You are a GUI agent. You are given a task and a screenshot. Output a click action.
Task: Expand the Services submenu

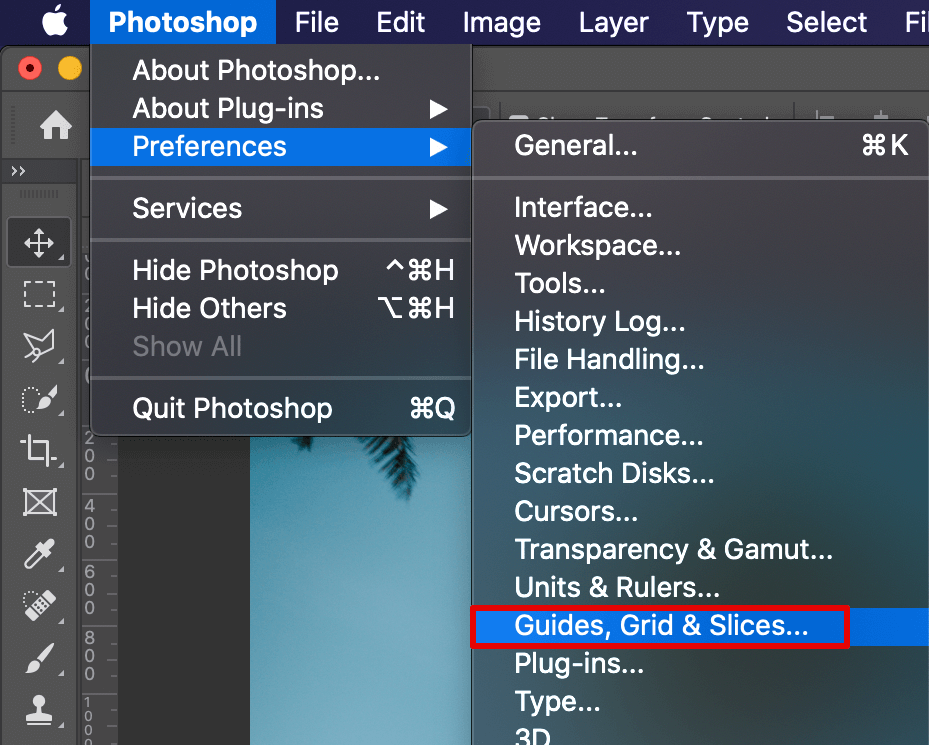point(280,208)
